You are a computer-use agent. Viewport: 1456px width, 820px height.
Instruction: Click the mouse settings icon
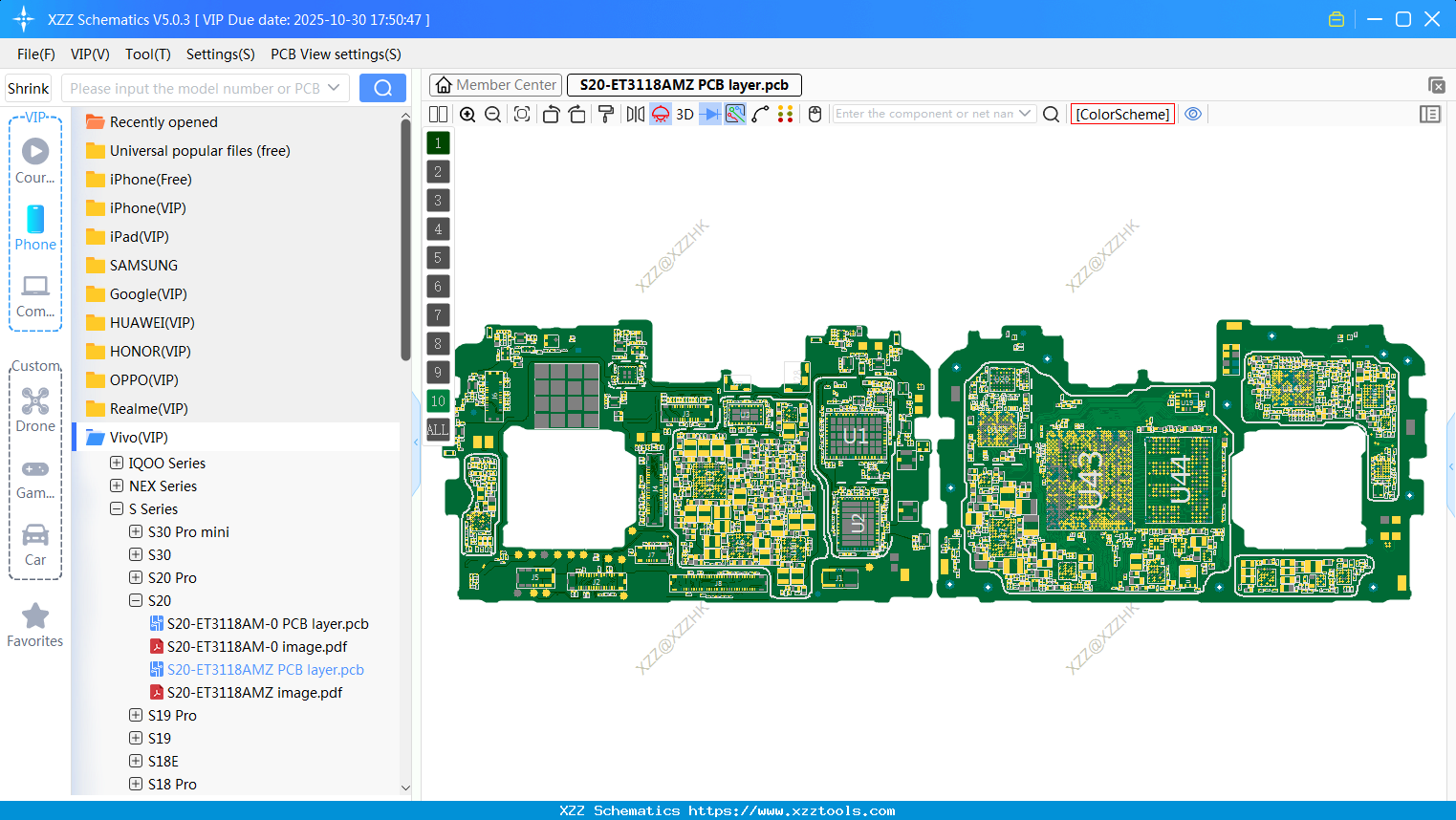(815, 115)
